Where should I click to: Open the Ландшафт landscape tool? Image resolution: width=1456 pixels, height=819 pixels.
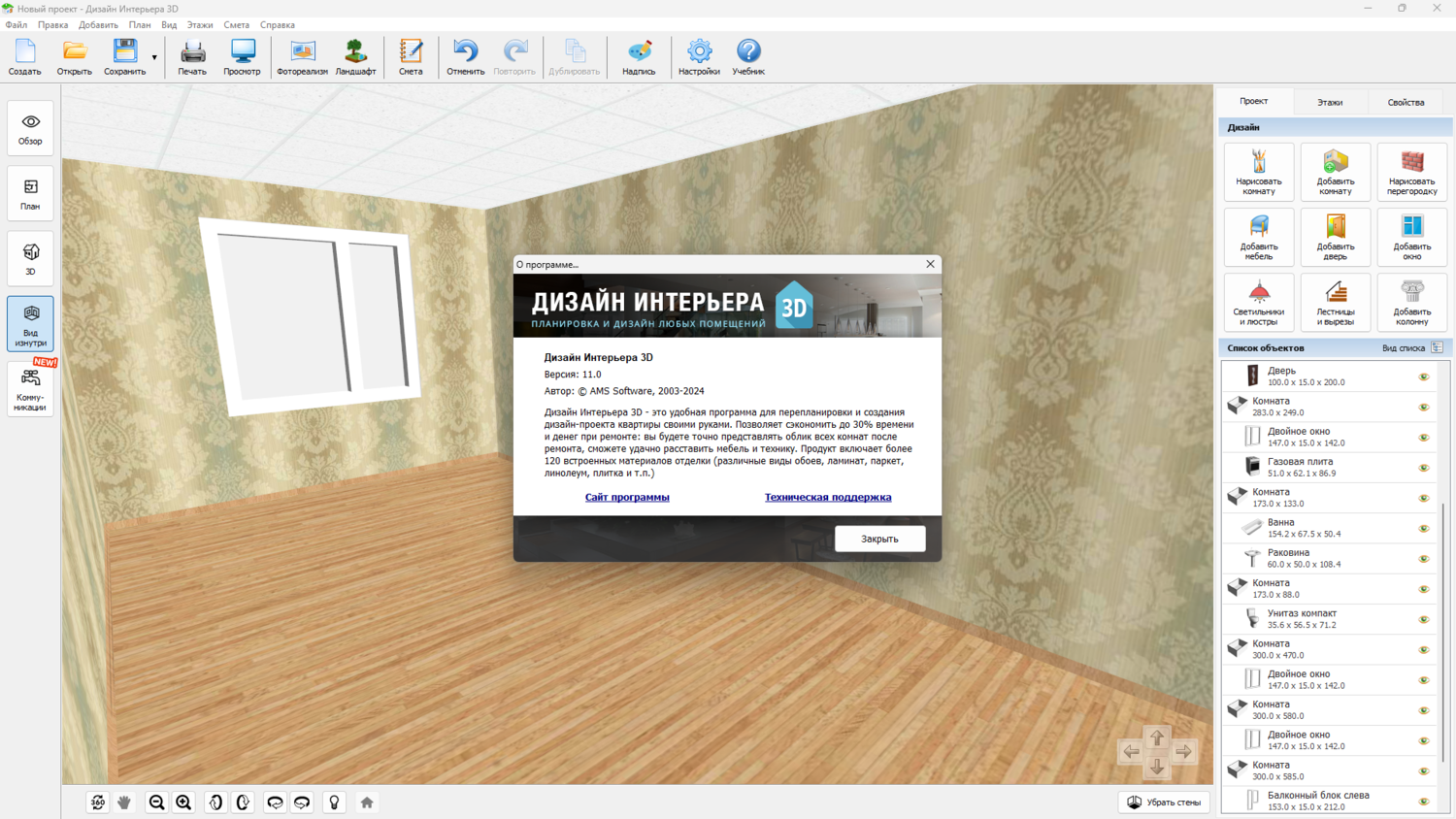[x=355, y=57]
